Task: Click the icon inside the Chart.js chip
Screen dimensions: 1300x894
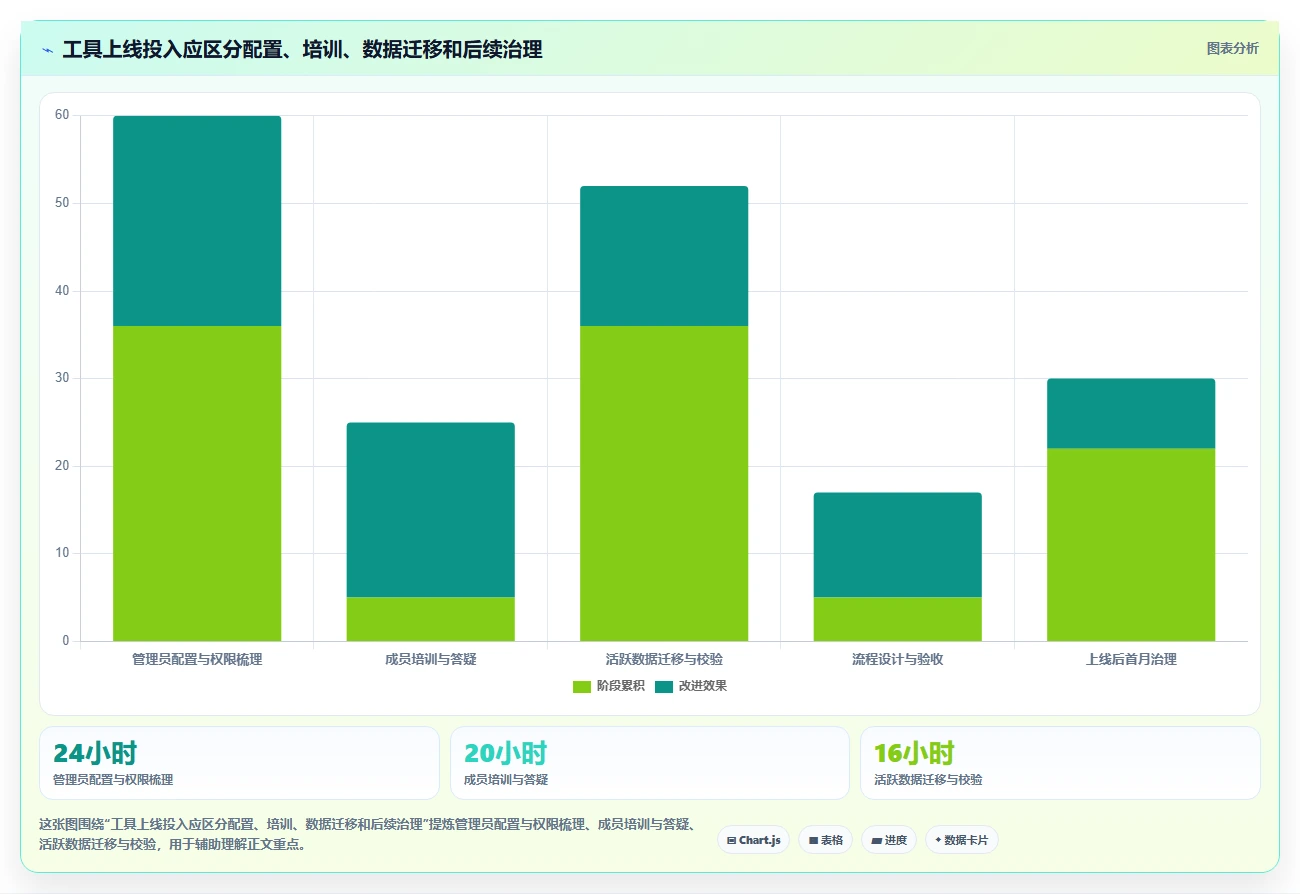Action: click(x=732, y=840)
